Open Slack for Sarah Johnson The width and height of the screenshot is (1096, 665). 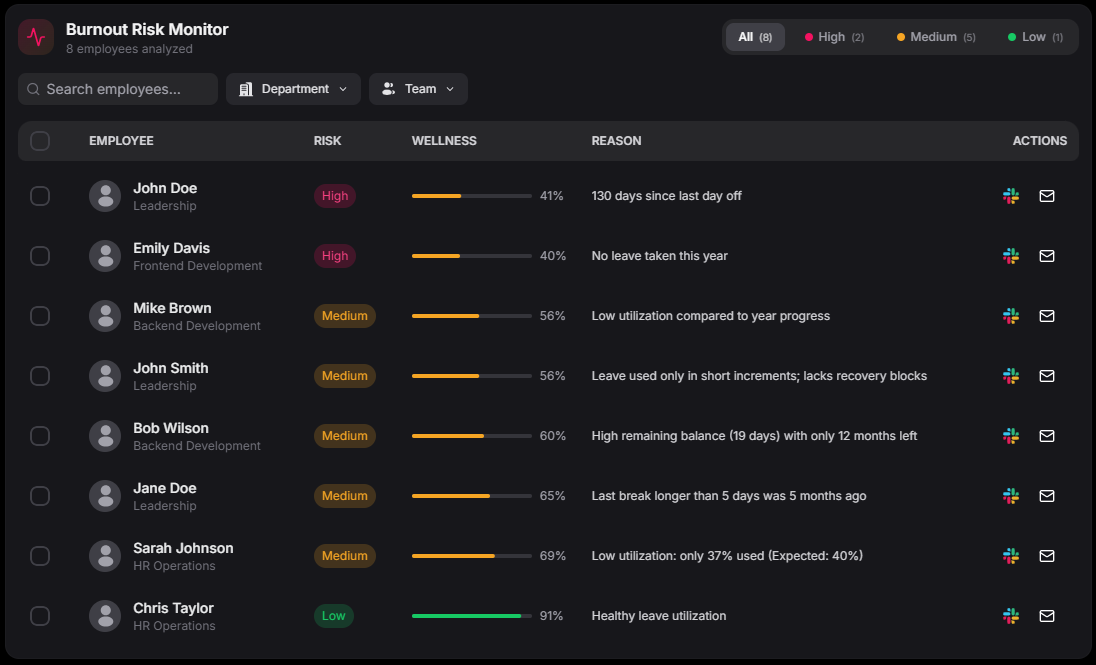pyautogui.click(x=1011, y=556)
